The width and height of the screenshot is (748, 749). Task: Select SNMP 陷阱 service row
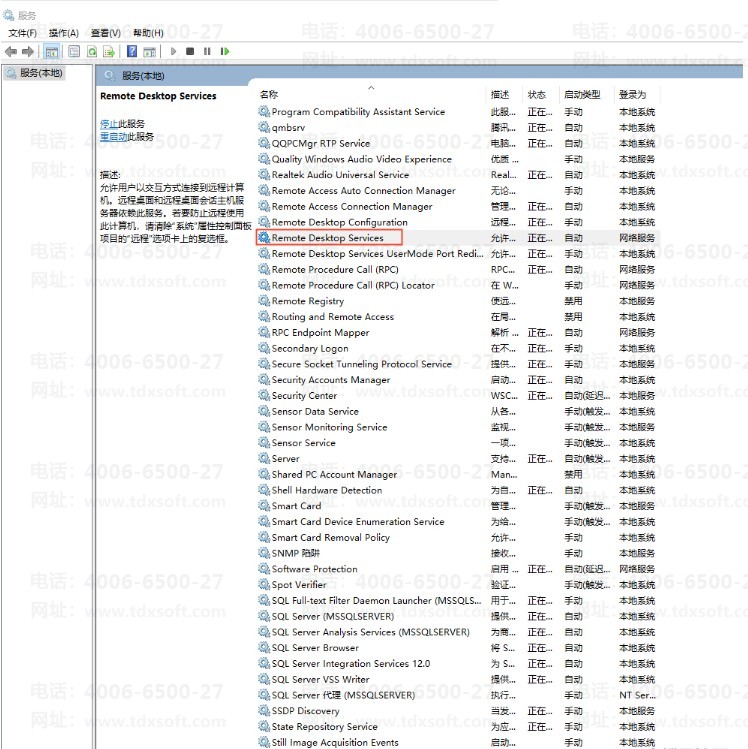(459, 553)
